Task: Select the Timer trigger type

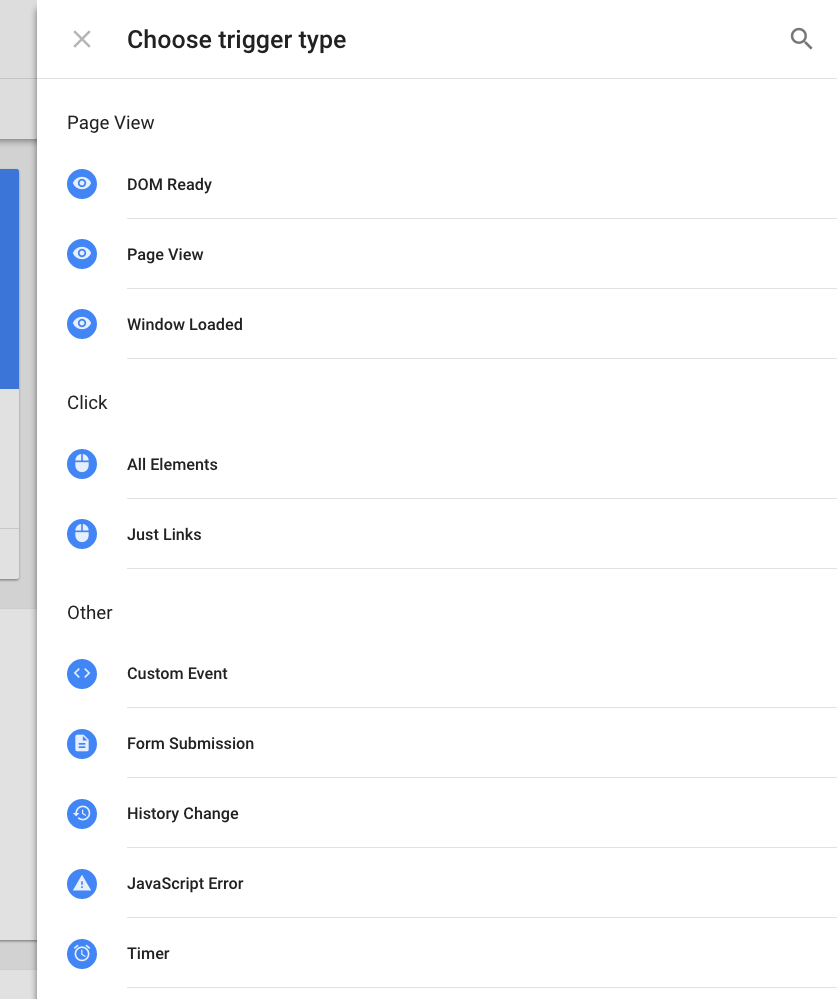Action: (148, 954)
